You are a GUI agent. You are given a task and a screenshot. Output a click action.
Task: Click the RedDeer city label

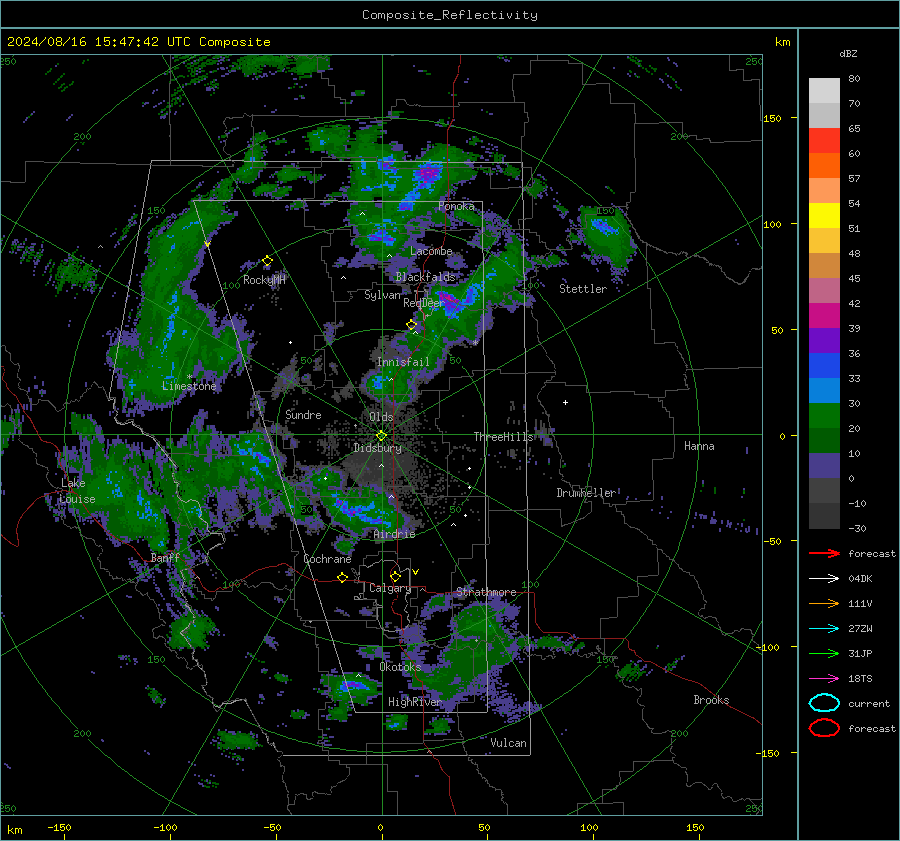(423, 303)
